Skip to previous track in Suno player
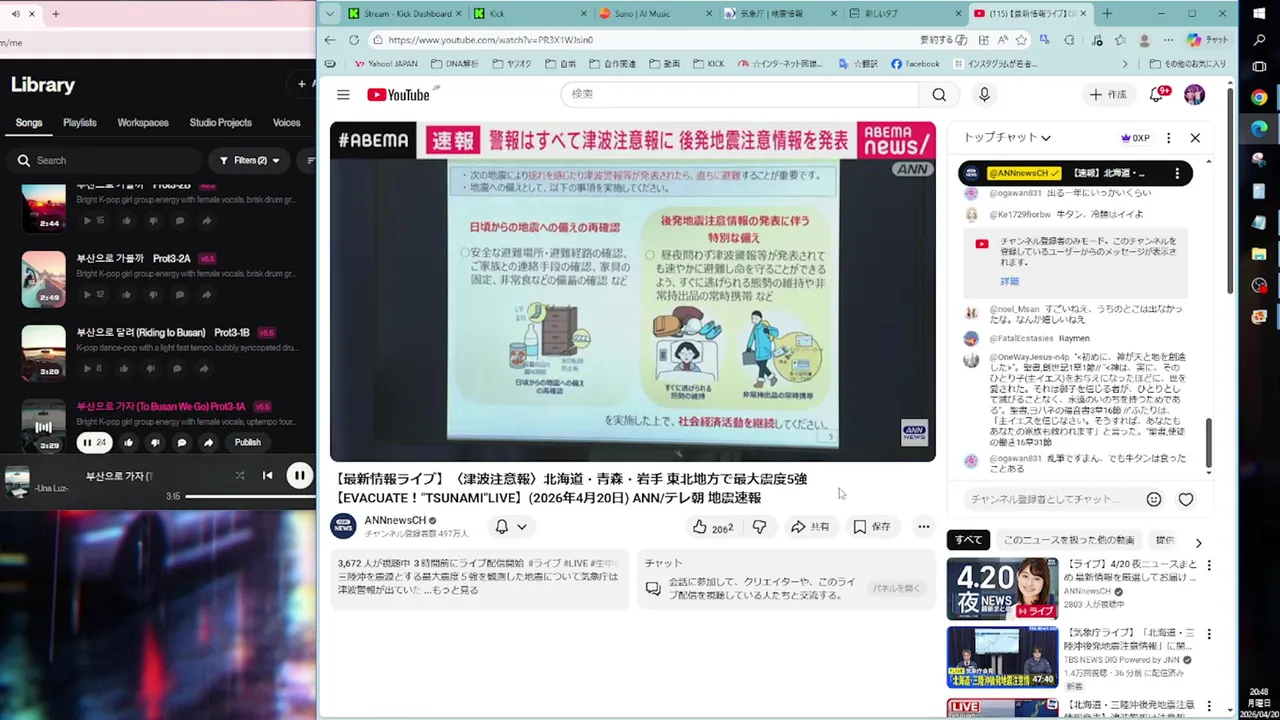1280x720 pixels. click(x=267, y=476)
